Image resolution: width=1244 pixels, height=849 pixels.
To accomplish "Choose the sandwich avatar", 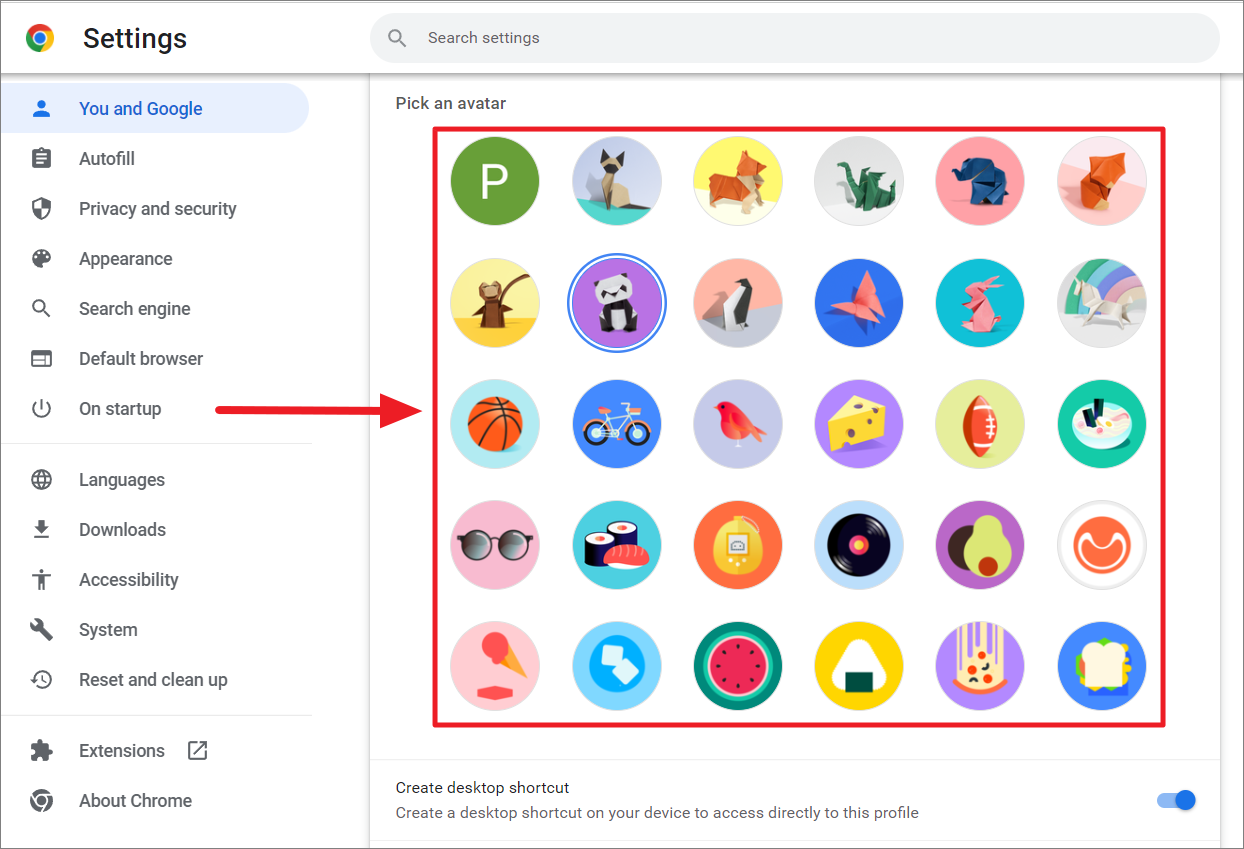I will (1102, 666).
